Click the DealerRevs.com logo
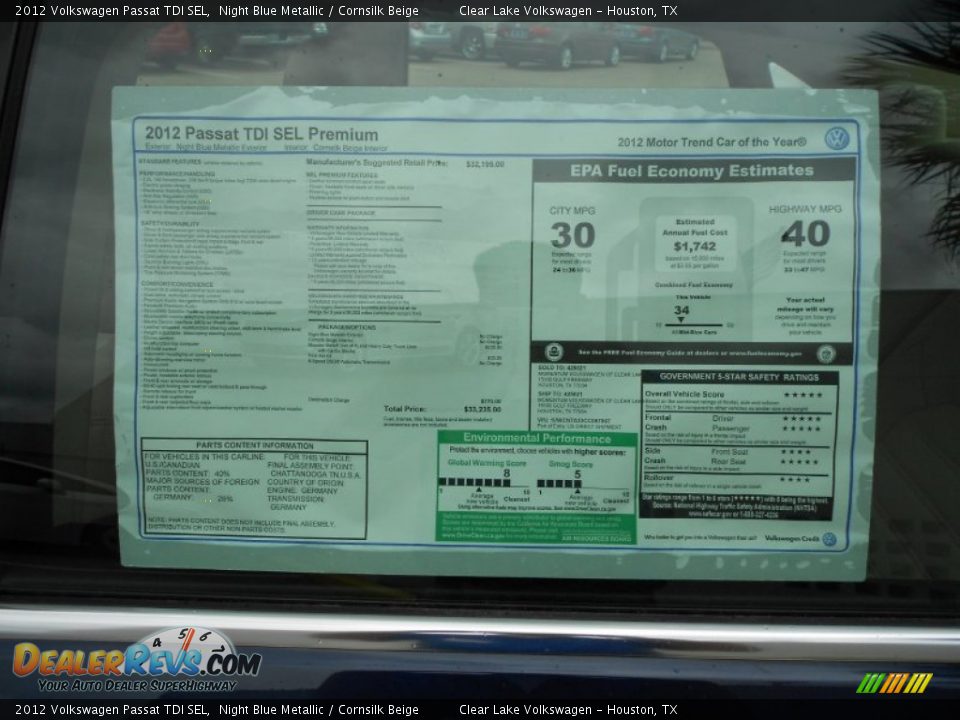Image resolution: width=960 pixels, height=720 pixels. (135, 662)
